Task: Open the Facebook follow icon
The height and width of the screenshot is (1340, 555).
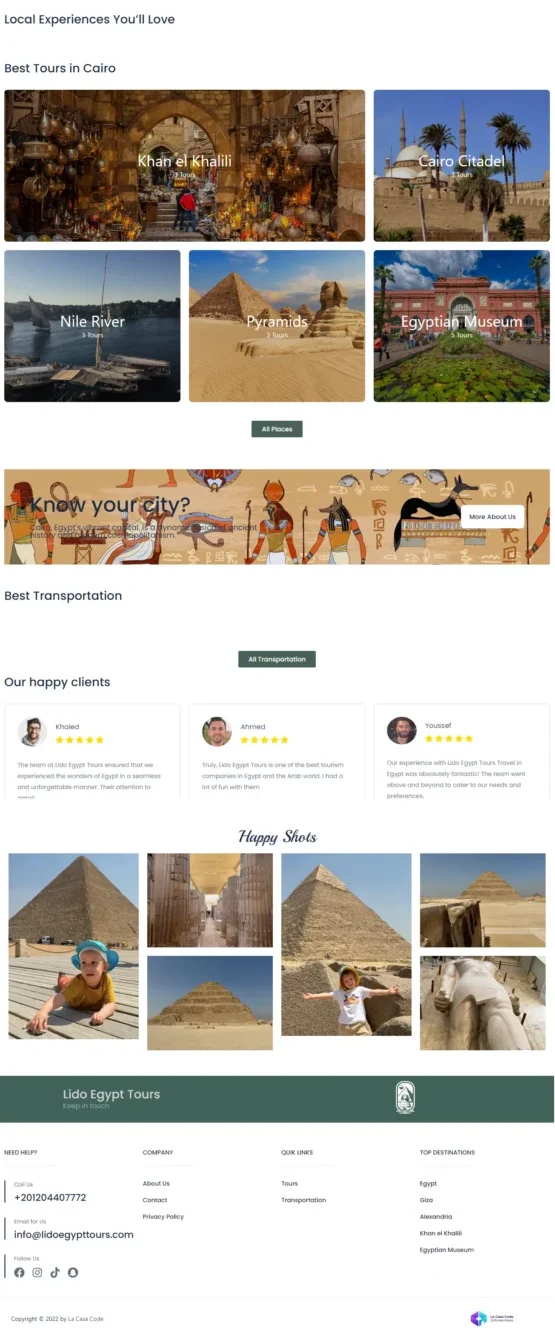Action: [19, 1273]
